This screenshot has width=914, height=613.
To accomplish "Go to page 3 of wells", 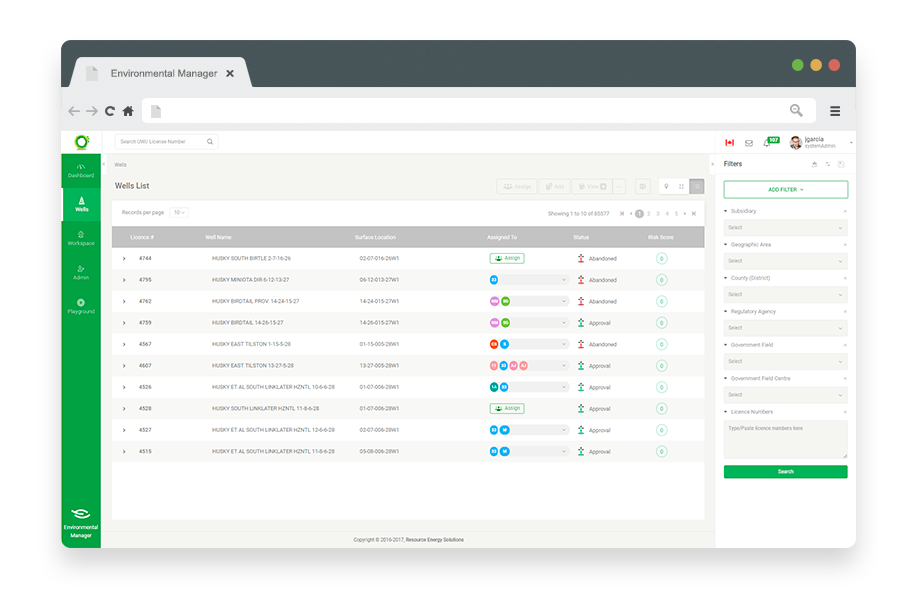I will pyautogui.click(x=658, y=214).
